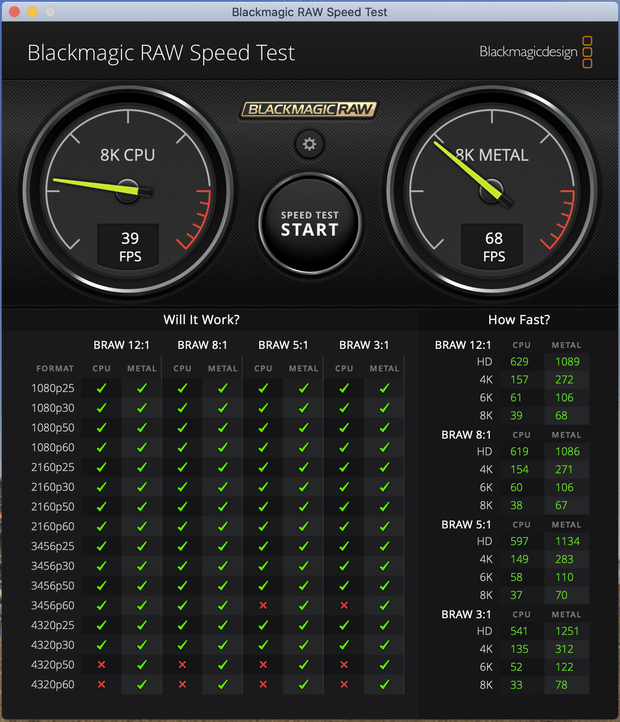Click the red X for 4320p60 BRAW 12:1 CPU
The width and height of the screenshot is (620, 722).
101,684
